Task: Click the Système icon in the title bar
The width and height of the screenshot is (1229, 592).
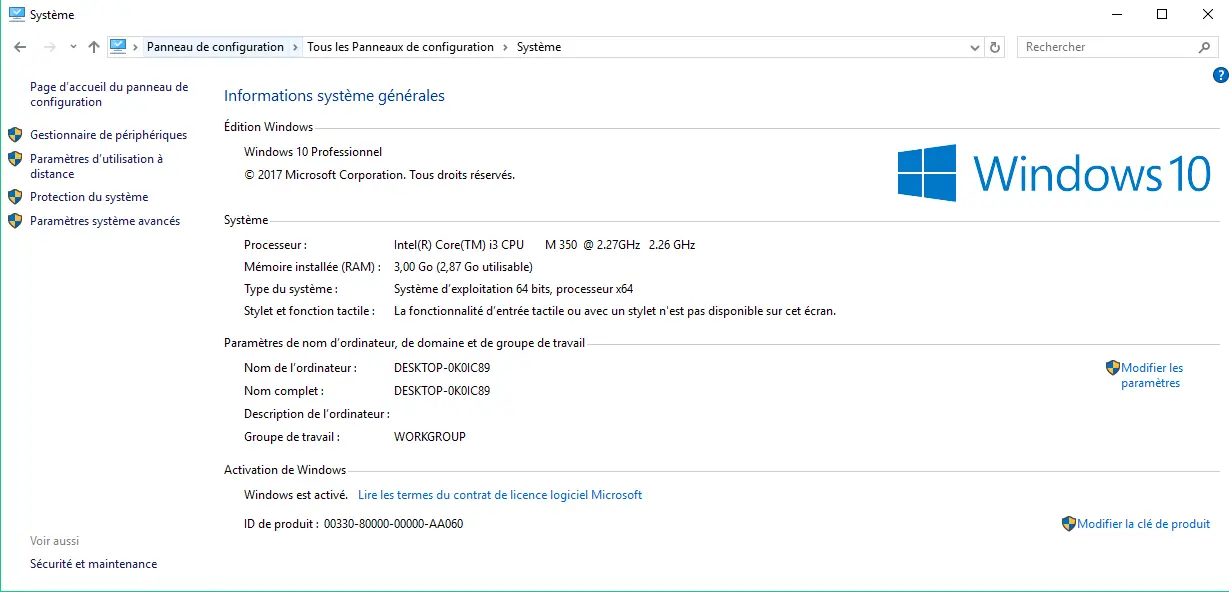Action: tap(16, 15)
